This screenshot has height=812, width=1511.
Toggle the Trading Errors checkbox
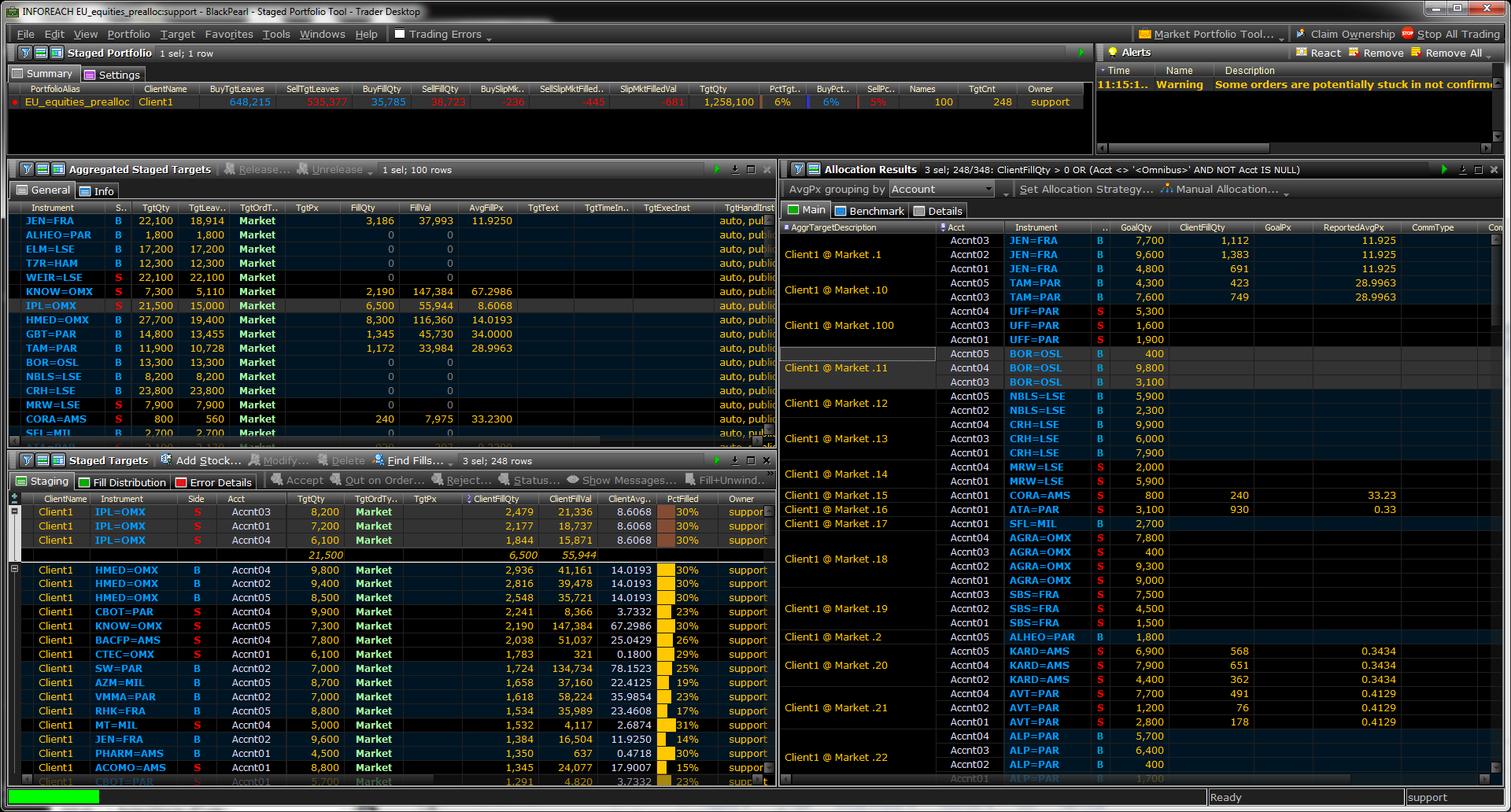pos(400,34)
